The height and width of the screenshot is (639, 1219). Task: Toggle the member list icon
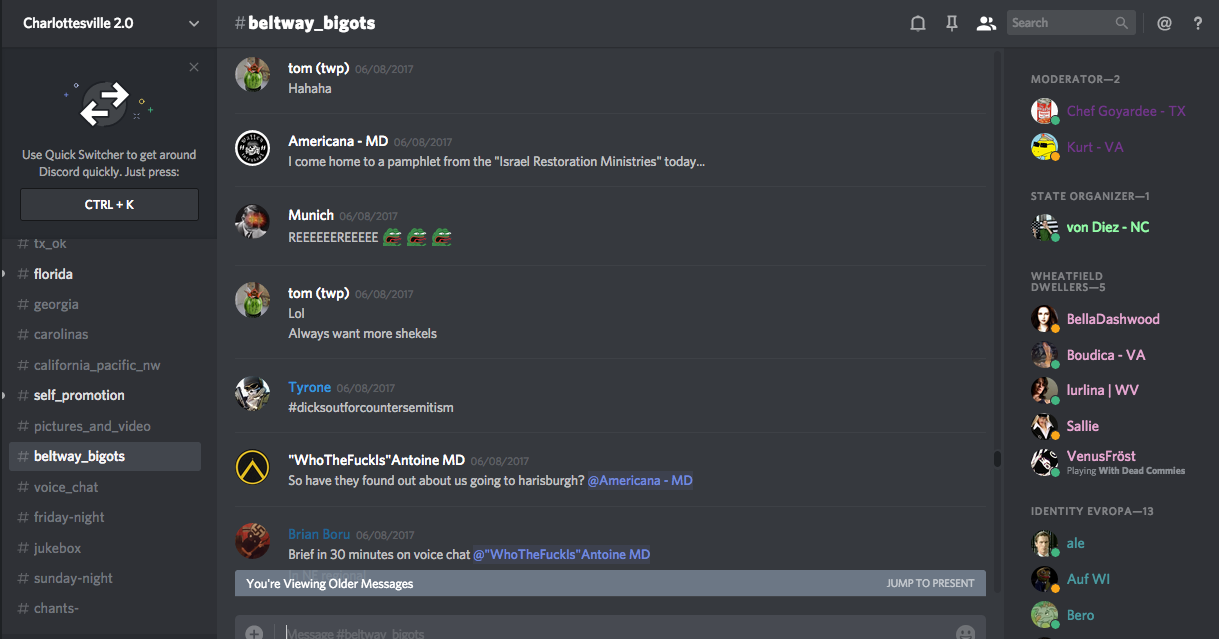pos(986,23)
